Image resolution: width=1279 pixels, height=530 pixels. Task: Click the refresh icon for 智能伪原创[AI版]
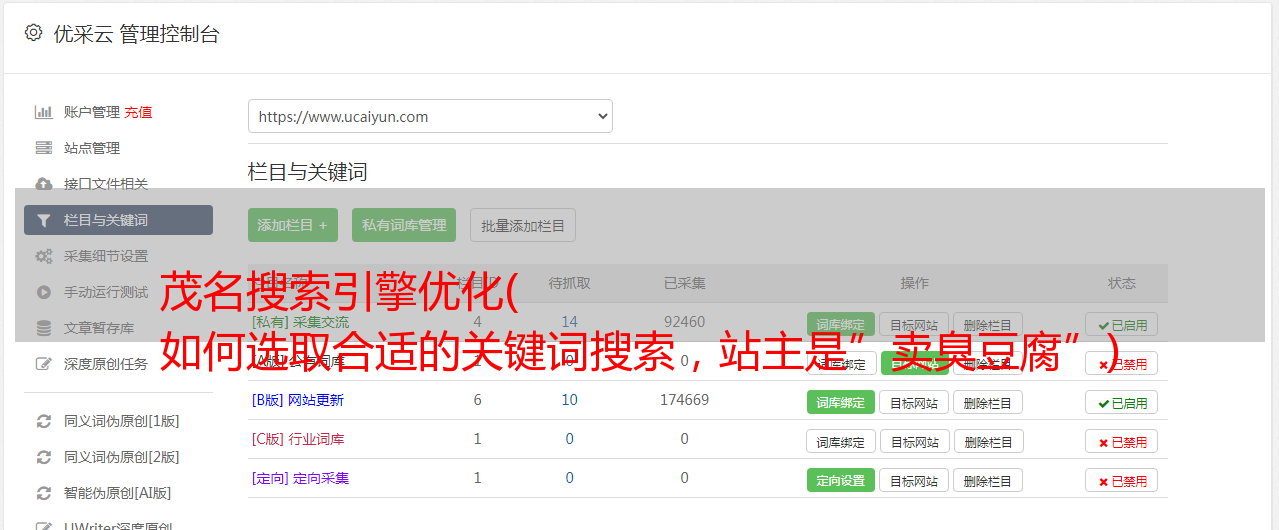click(44, 493)
